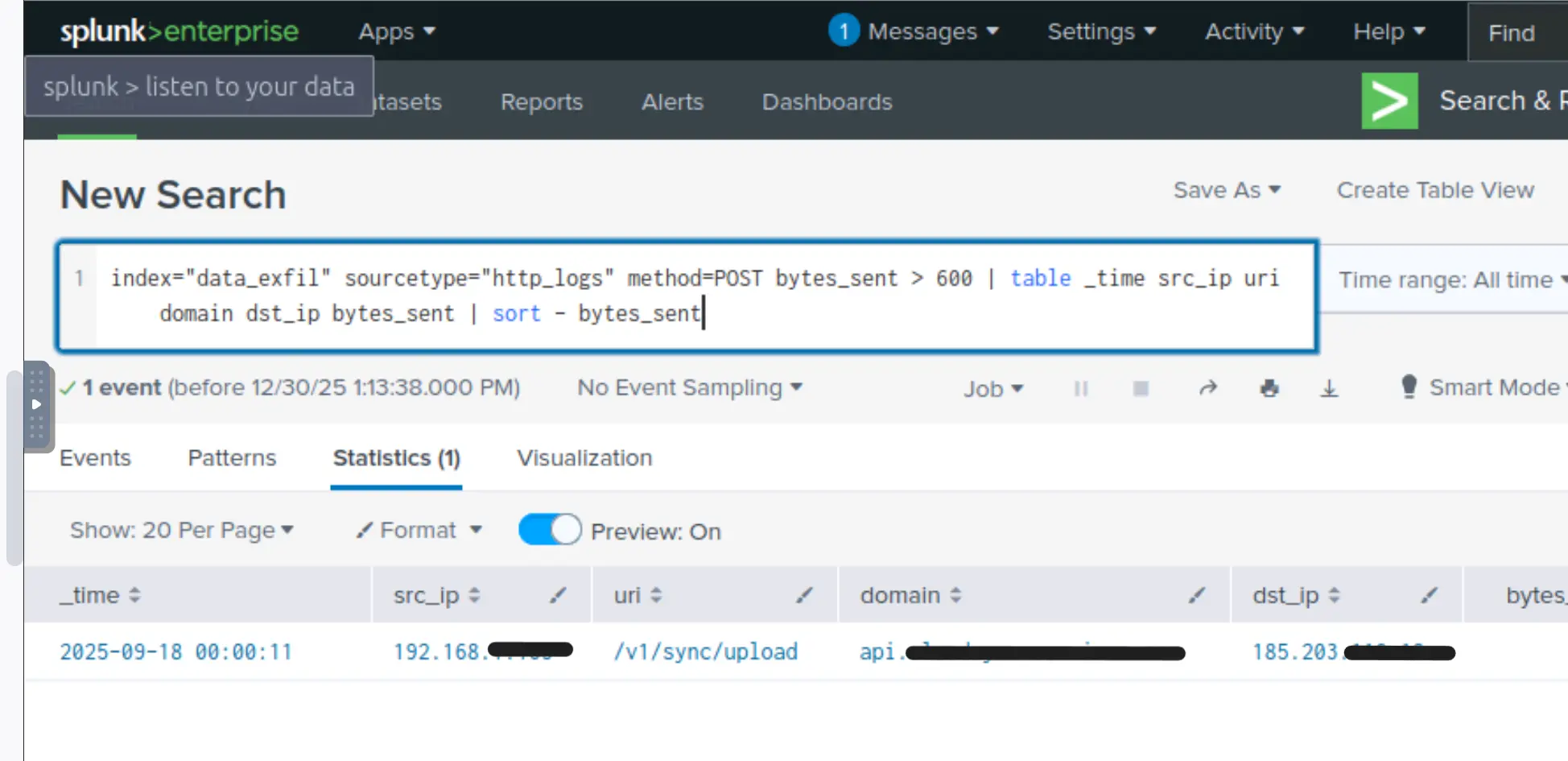Click the pencil icon in src_ip column
Screen dimensions: 1568x761
558,595
